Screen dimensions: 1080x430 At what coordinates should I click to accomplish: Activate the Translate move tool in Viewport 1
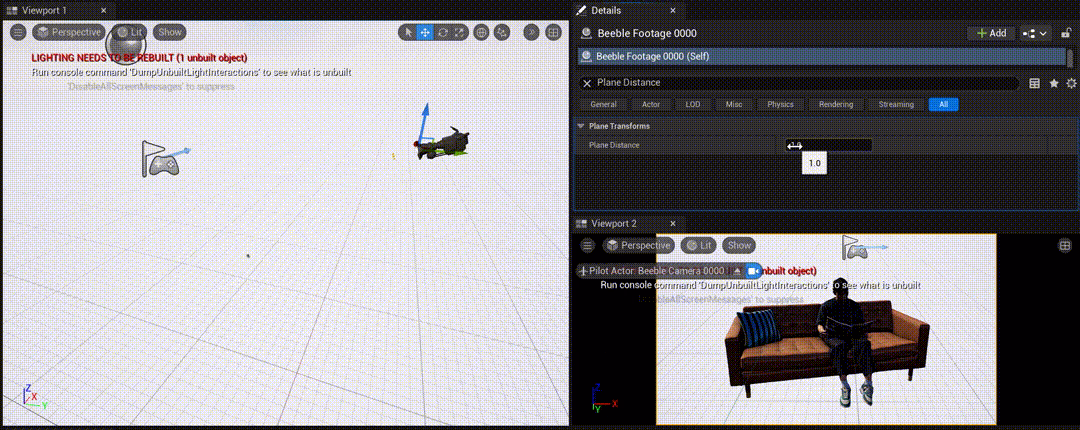coord(425,32)
